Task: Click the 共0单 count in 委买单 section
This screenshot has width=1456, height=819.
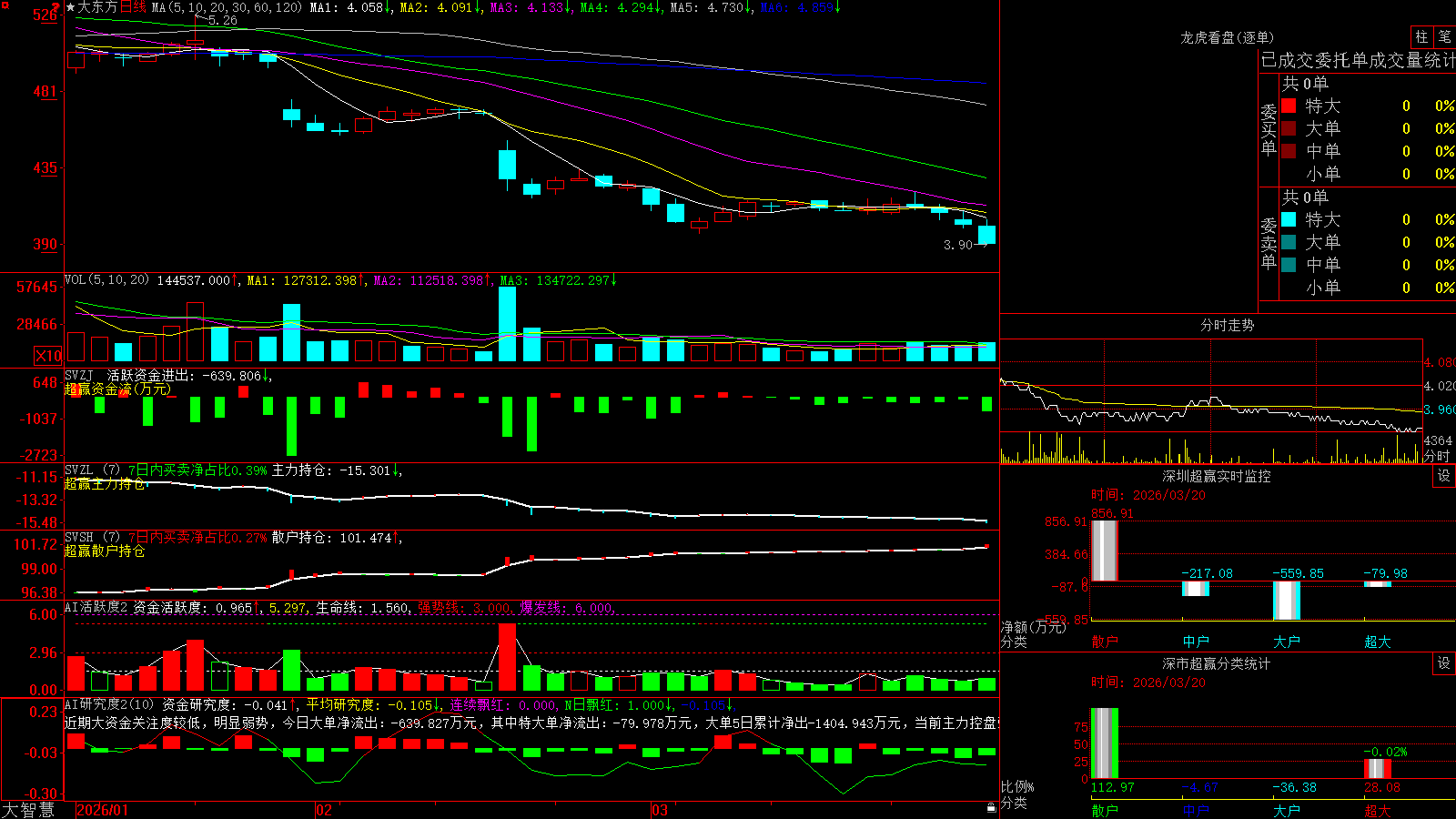Action: 1305,83
